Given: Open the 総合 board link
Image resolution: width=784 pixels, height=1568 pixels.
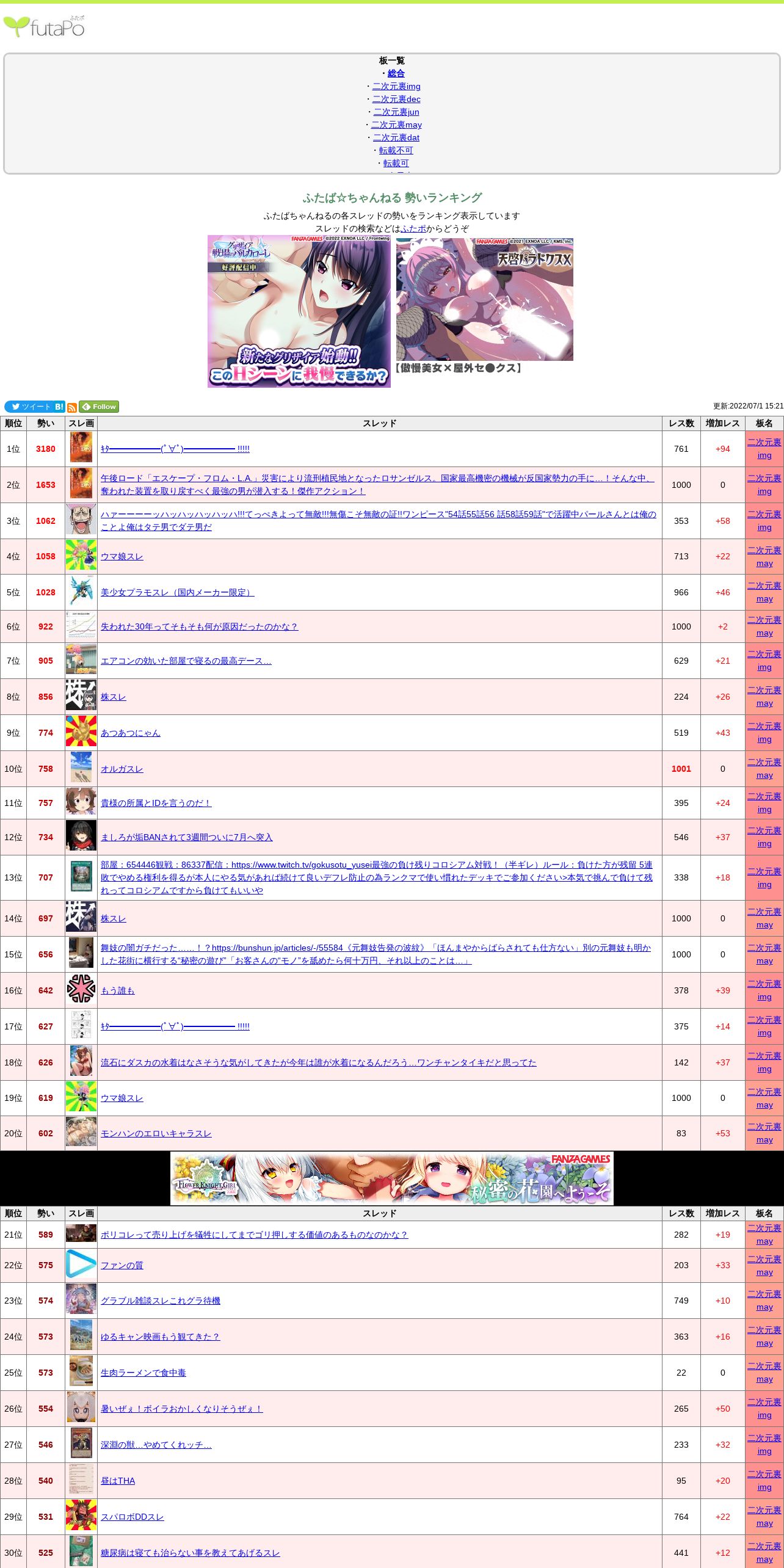Looking at the screenshot, I should pyautogui.click(x=396, y=73).
